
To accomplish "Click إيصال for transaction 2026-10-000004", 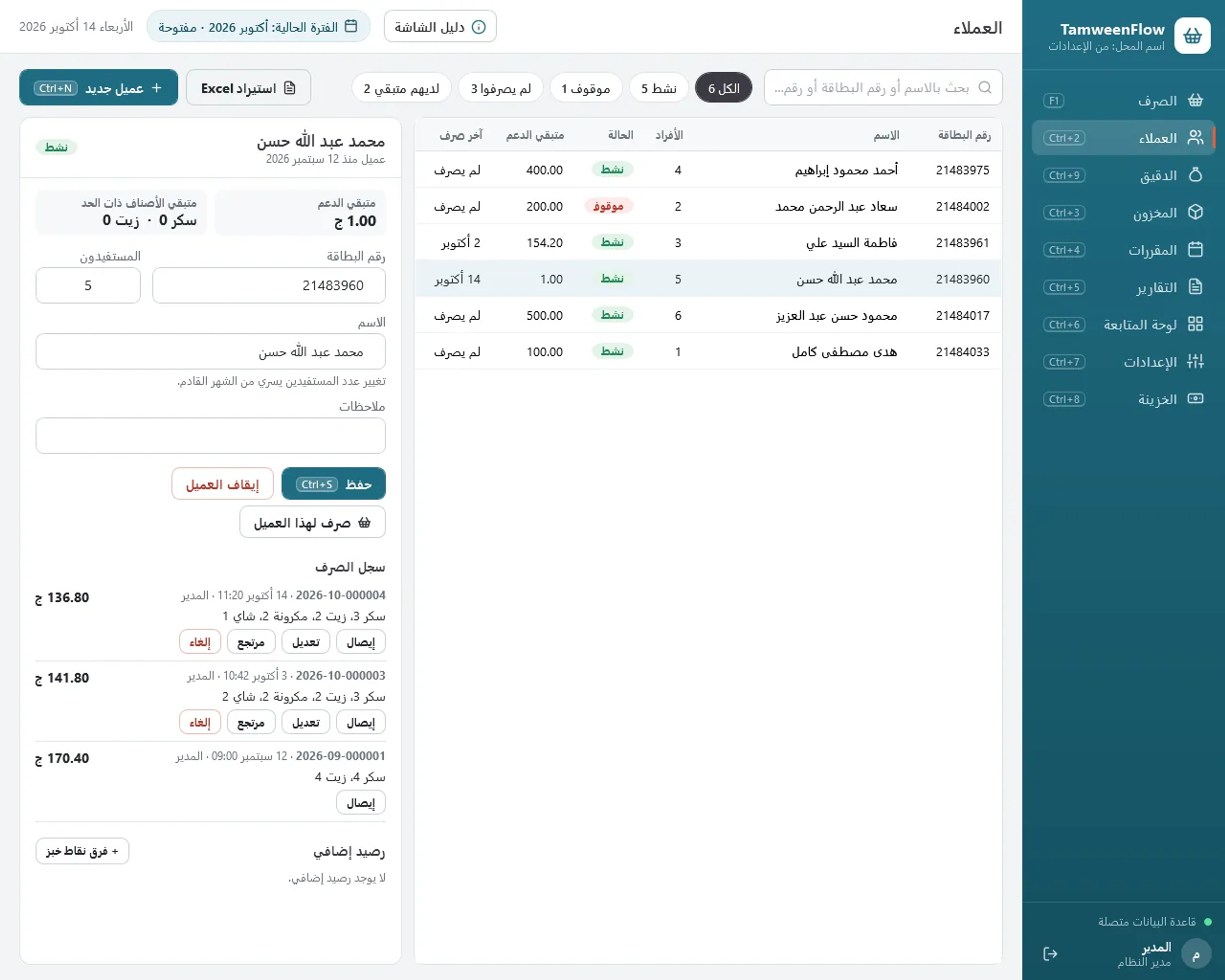I will [x=361, y=642].
